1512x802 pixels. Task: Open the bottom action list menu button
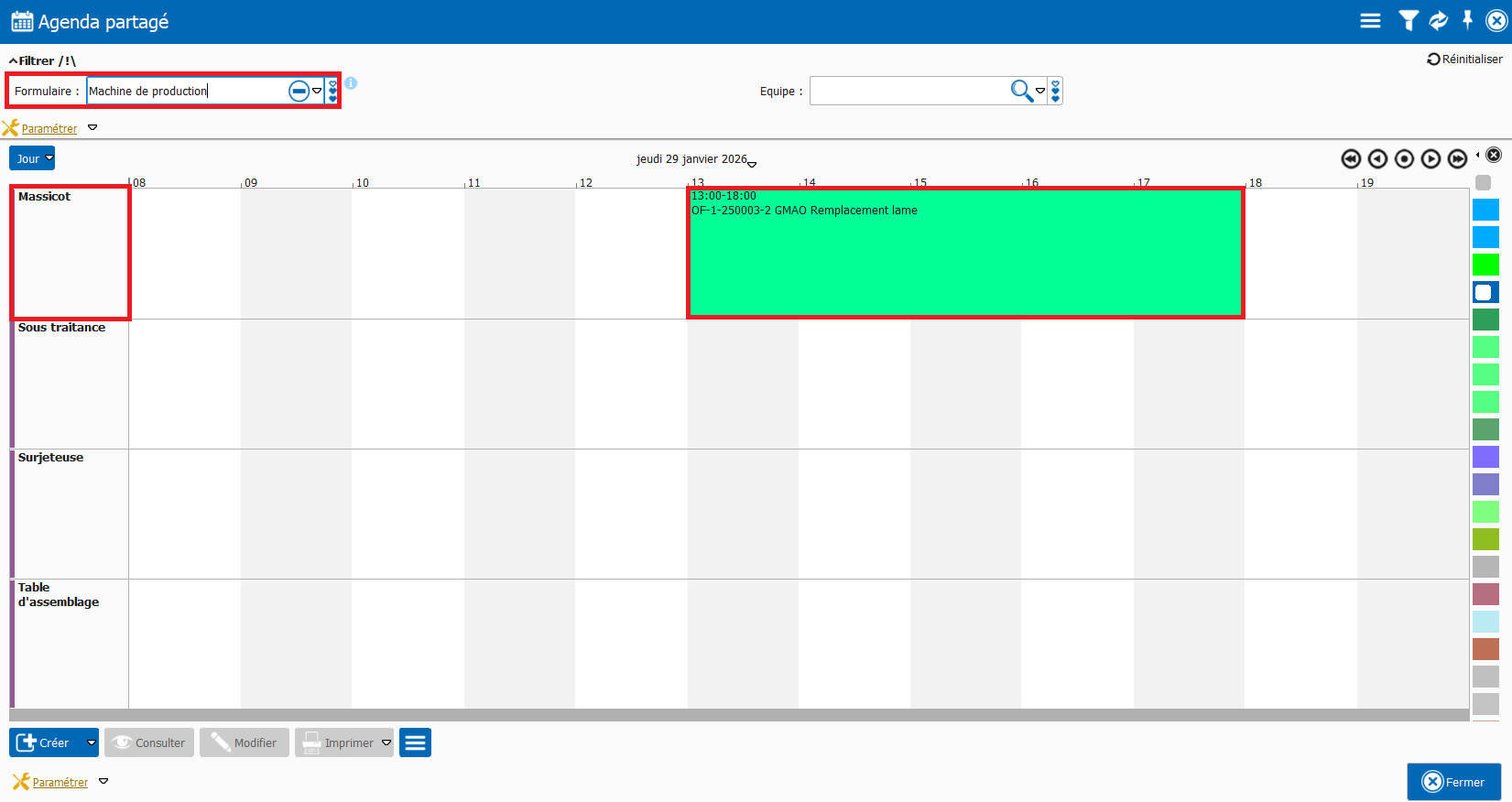(x=415, y=742)
